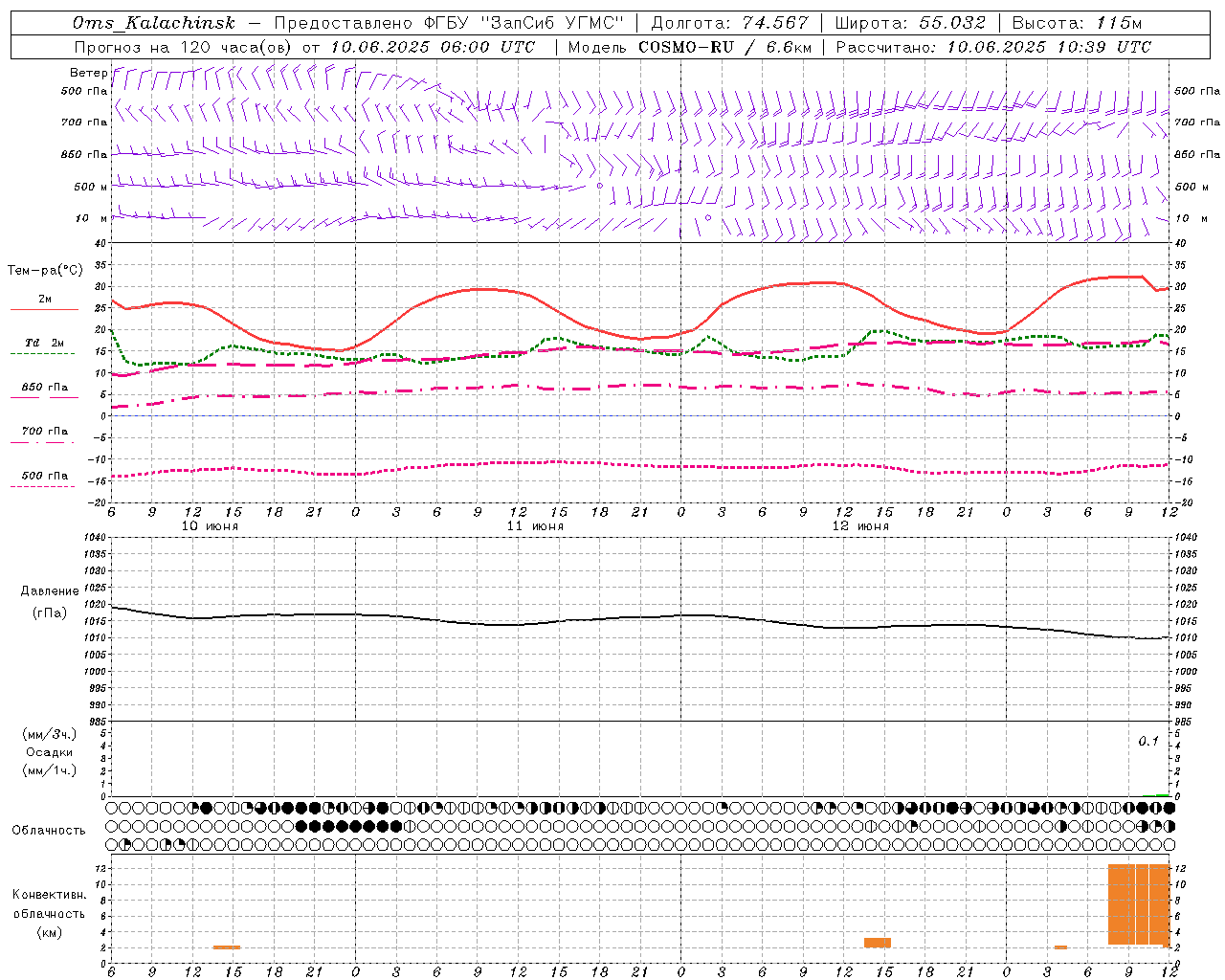The height and width of the screenshot is (980, 1225).
Task: Click the "Долгота: 74.567" header field
Action: (x=729, y=23)
